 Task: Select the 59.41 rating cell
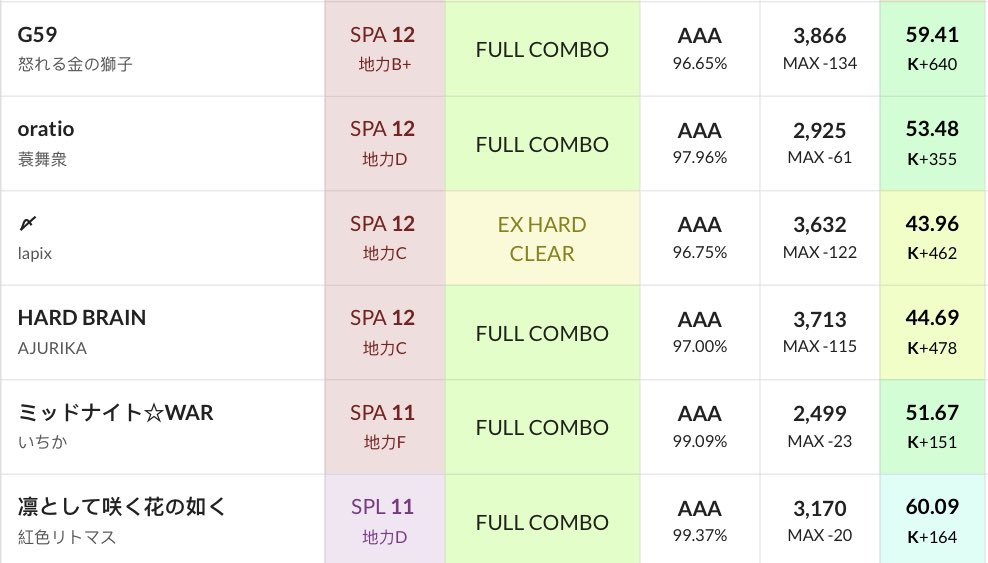(932, 49)
